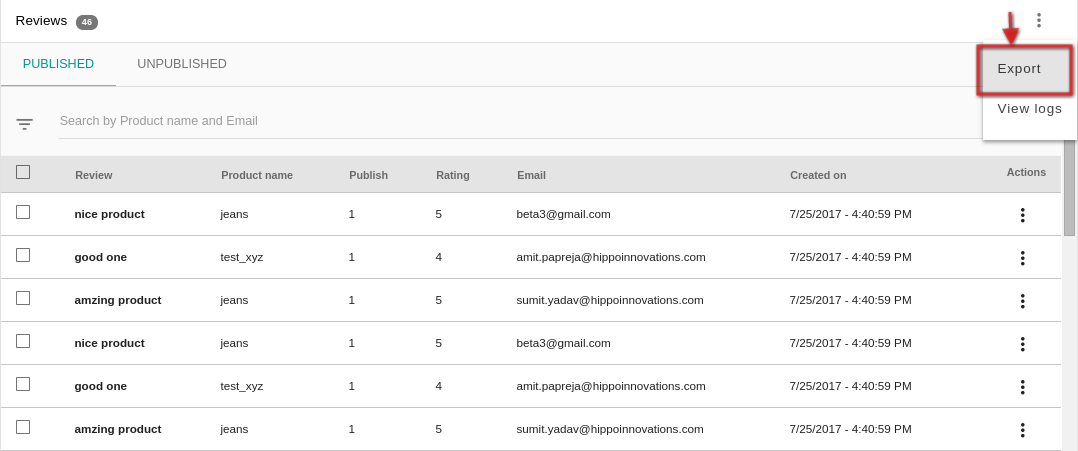The image size is (1078, 451).
Task: Select the PUBLISHED tab
Action: (58, 64)
